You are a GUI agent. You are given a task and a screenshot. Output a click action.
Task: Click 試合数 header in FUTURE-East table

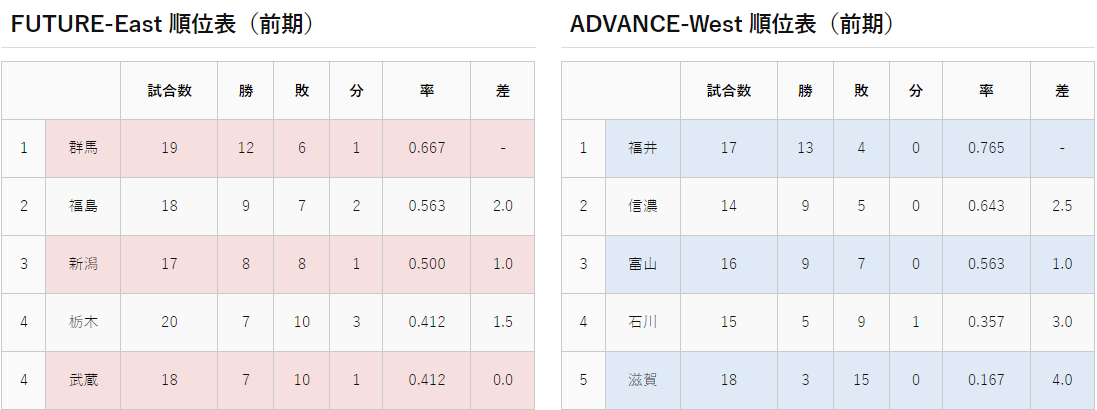[x=169, y=91]
